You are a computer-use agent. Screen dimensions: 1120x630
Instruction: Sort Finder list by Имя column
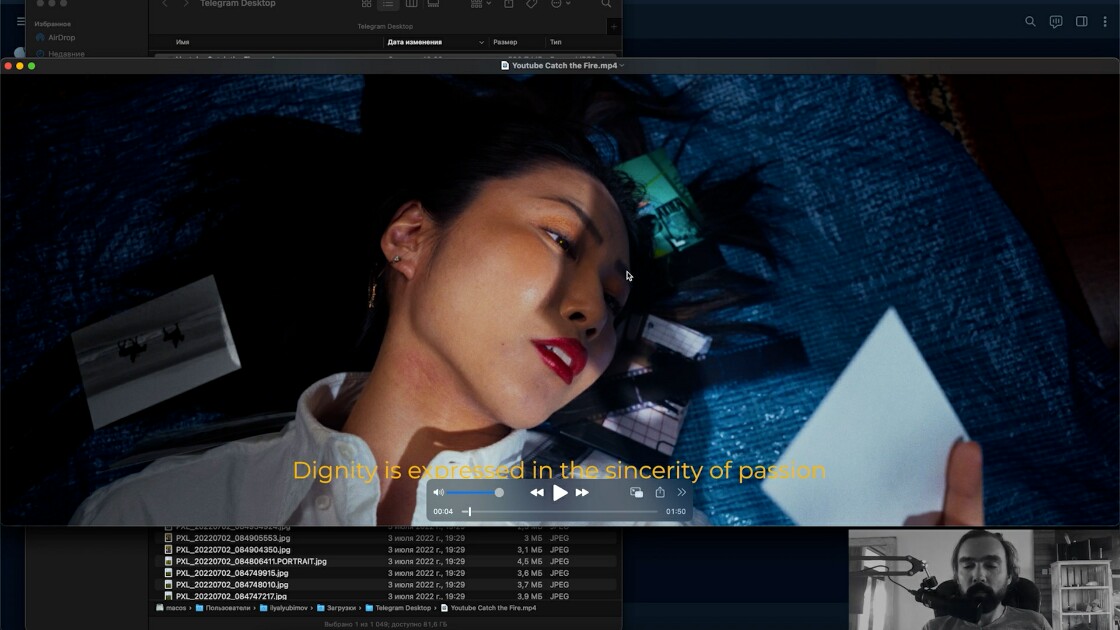tap(183, 42)
